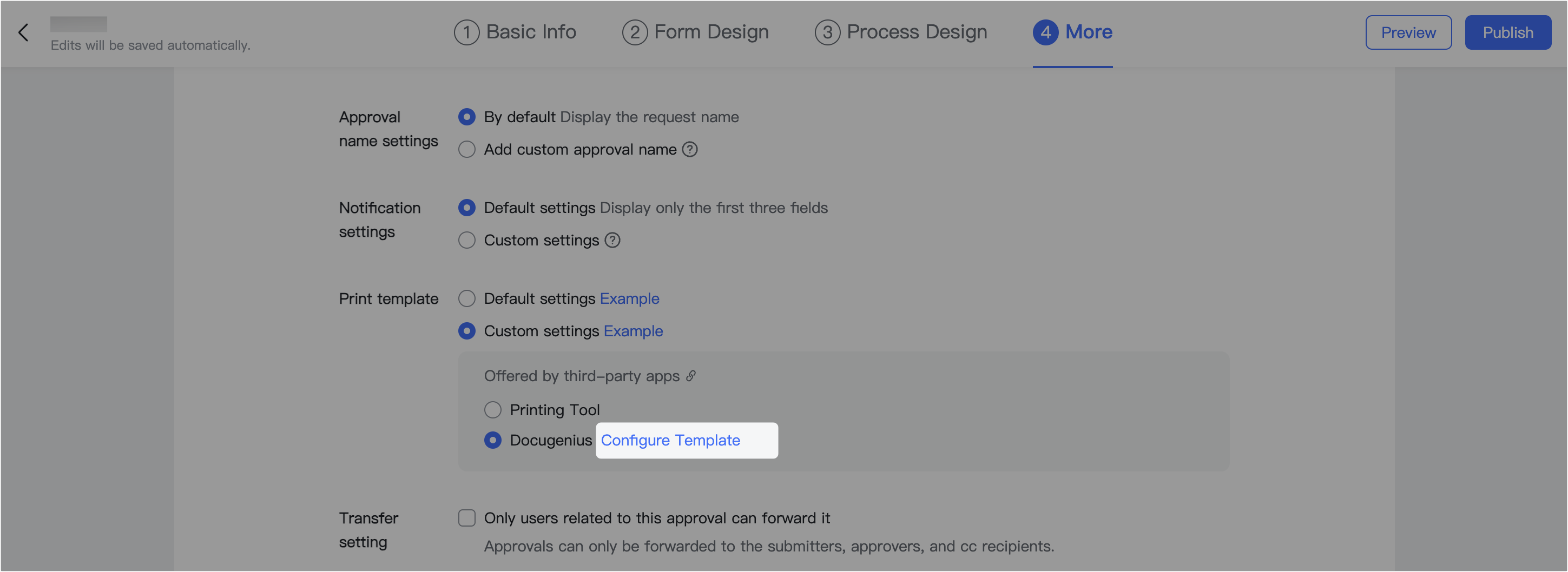Click the forwarding restriction description text
This screenshot has height=572, width=1568.
[x=769, y=547]
